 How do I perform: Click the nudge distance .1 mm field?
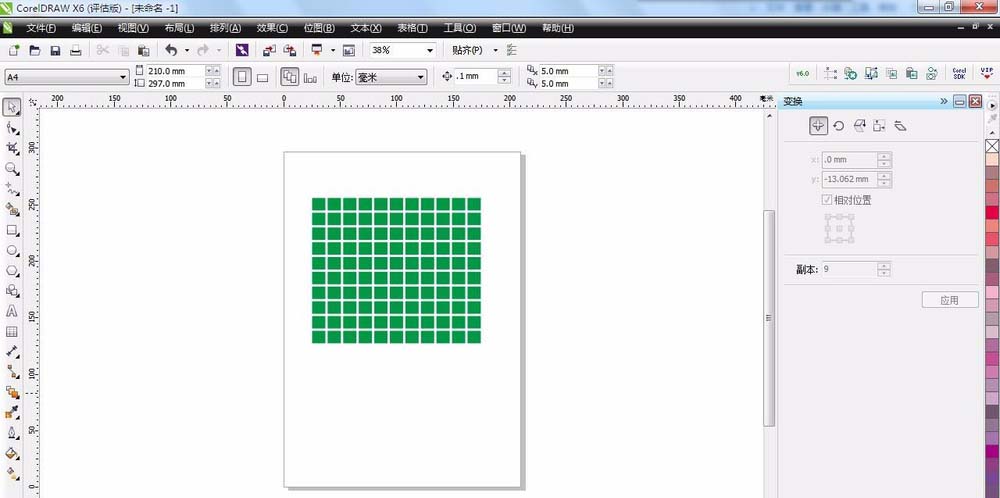pyautogui.click(x=475, y=76)
